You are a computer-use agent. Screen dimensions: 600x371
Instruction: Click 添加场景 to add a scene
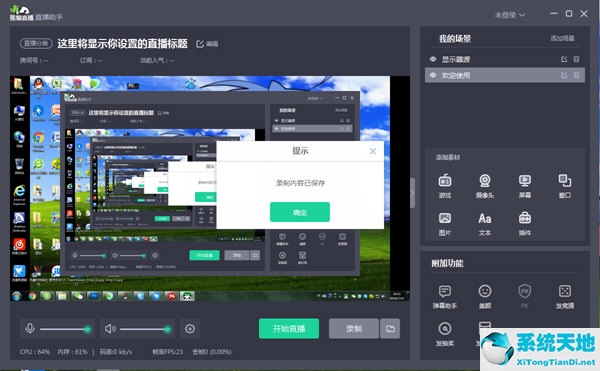(562, 38)
